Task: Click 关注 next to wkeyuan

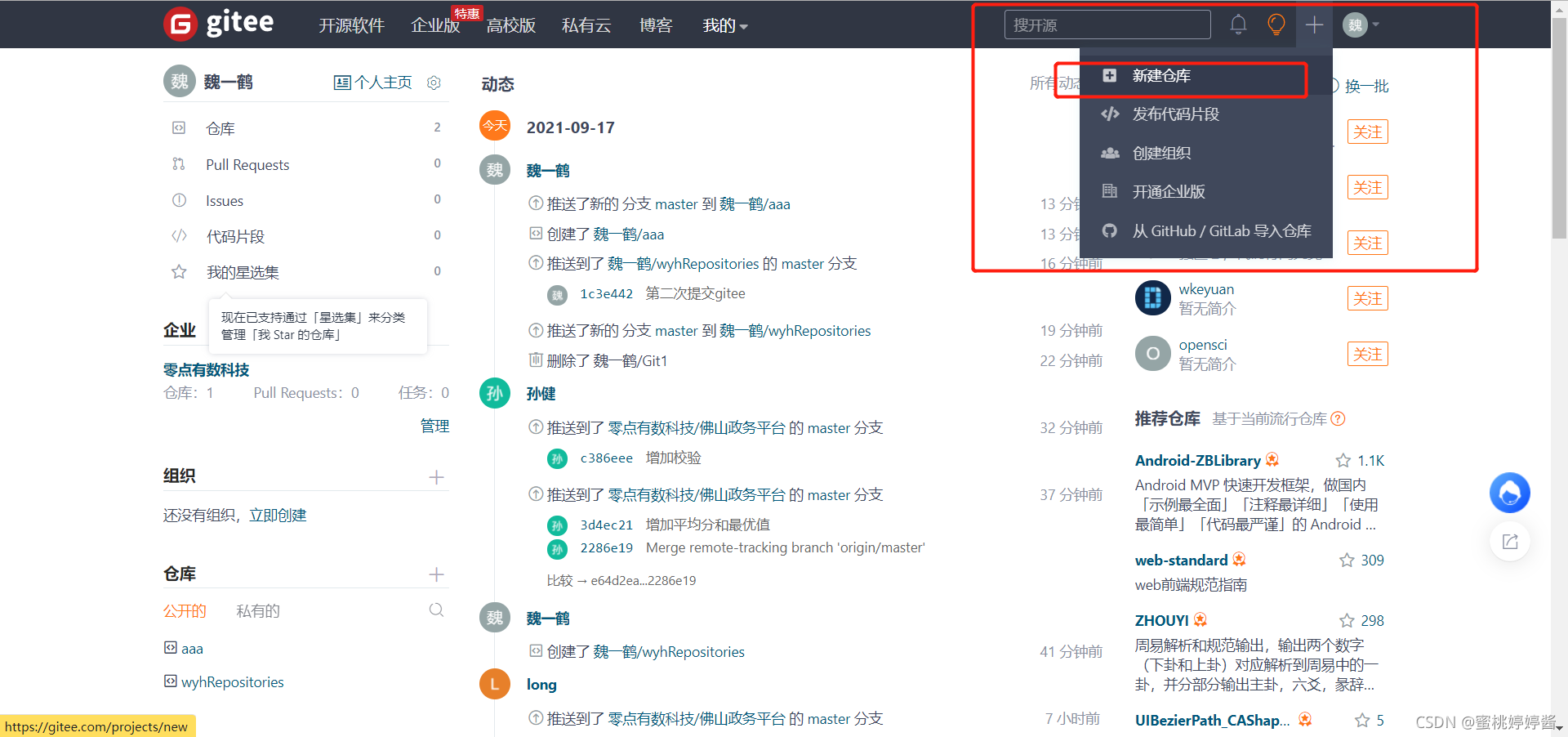Action: [x=1368, y=298]
